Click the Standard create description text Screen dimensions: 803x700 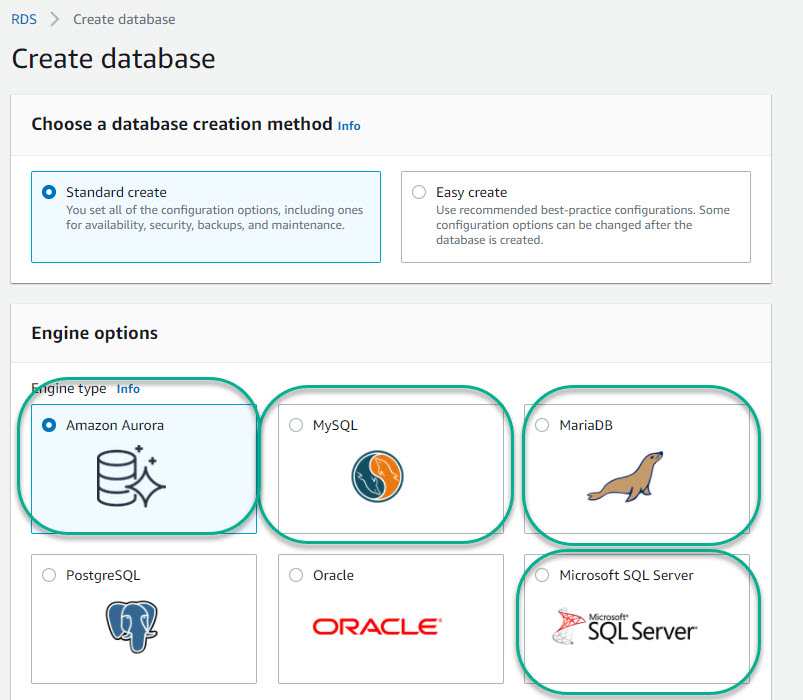pos(215,218)
